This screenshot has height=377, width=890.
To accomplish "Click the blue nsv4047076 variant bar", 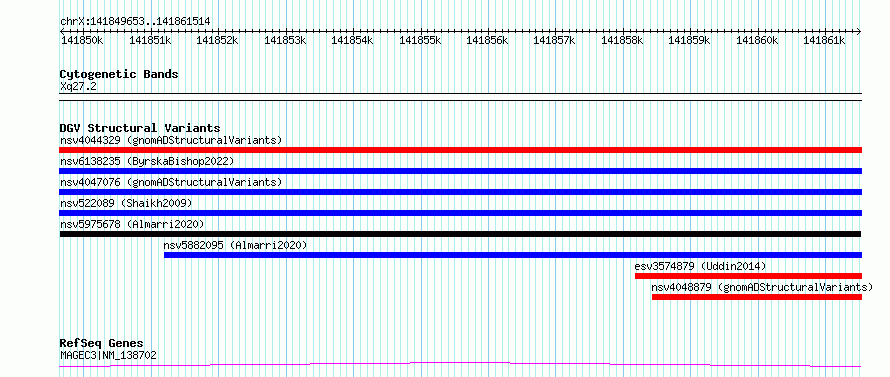I will (x=460, y=192).
